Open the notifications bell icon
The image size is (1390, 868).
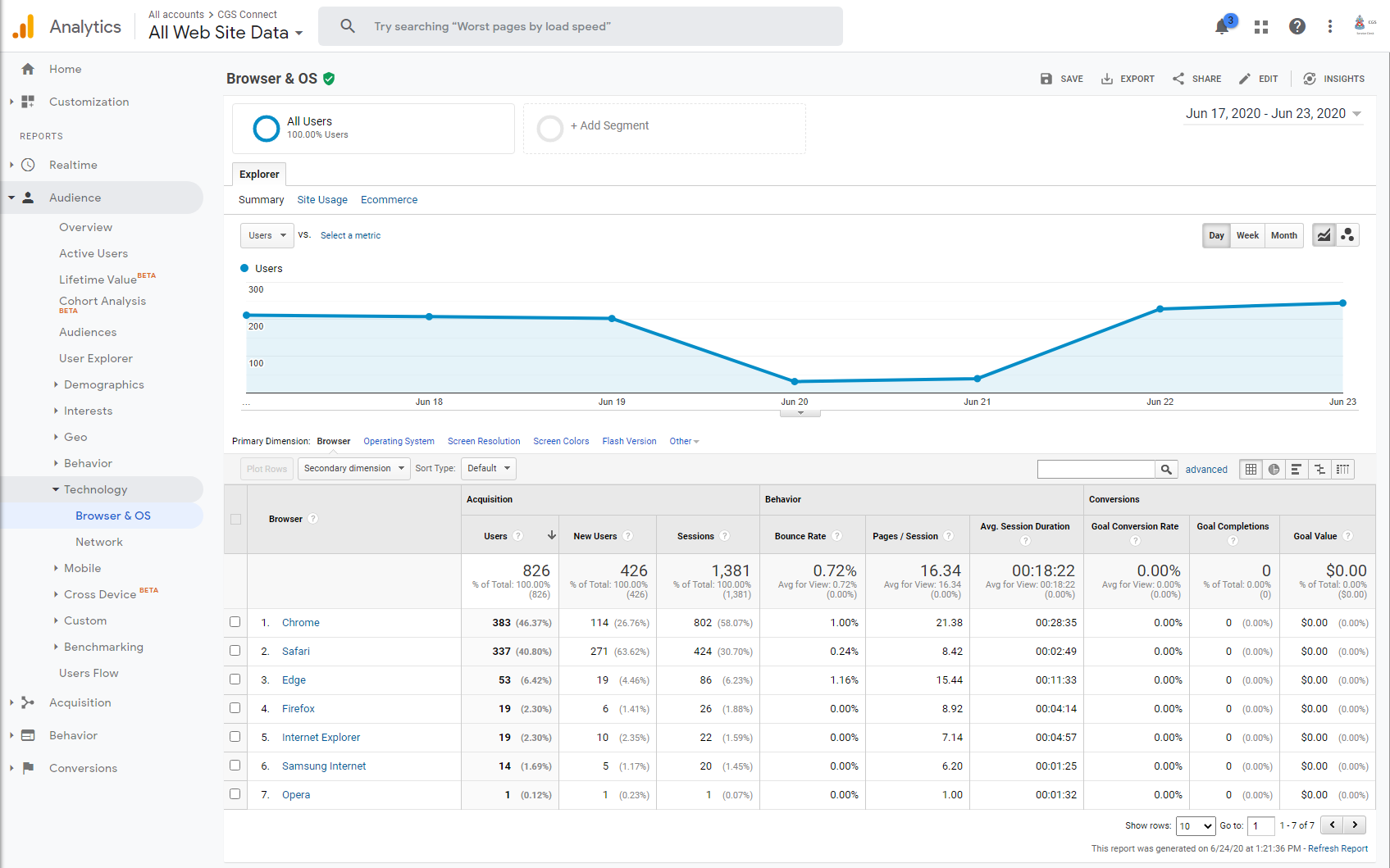click(x=1222, y=27)
